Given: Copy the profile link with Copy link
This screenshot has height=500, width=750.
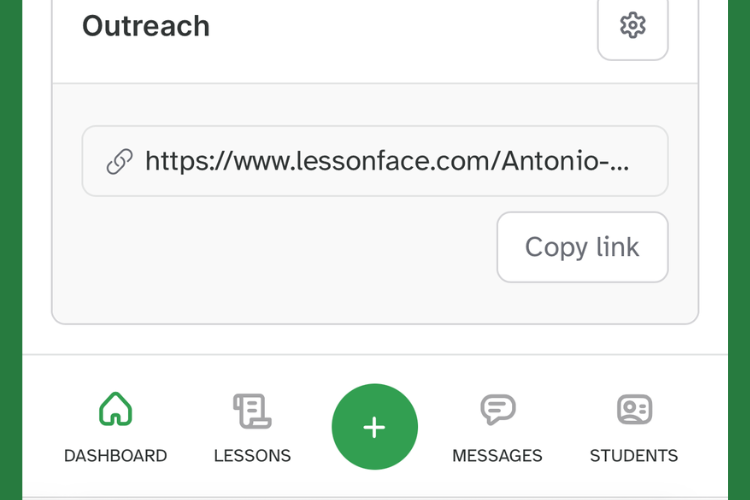Looking at the screenshot, I should [582, 247].
